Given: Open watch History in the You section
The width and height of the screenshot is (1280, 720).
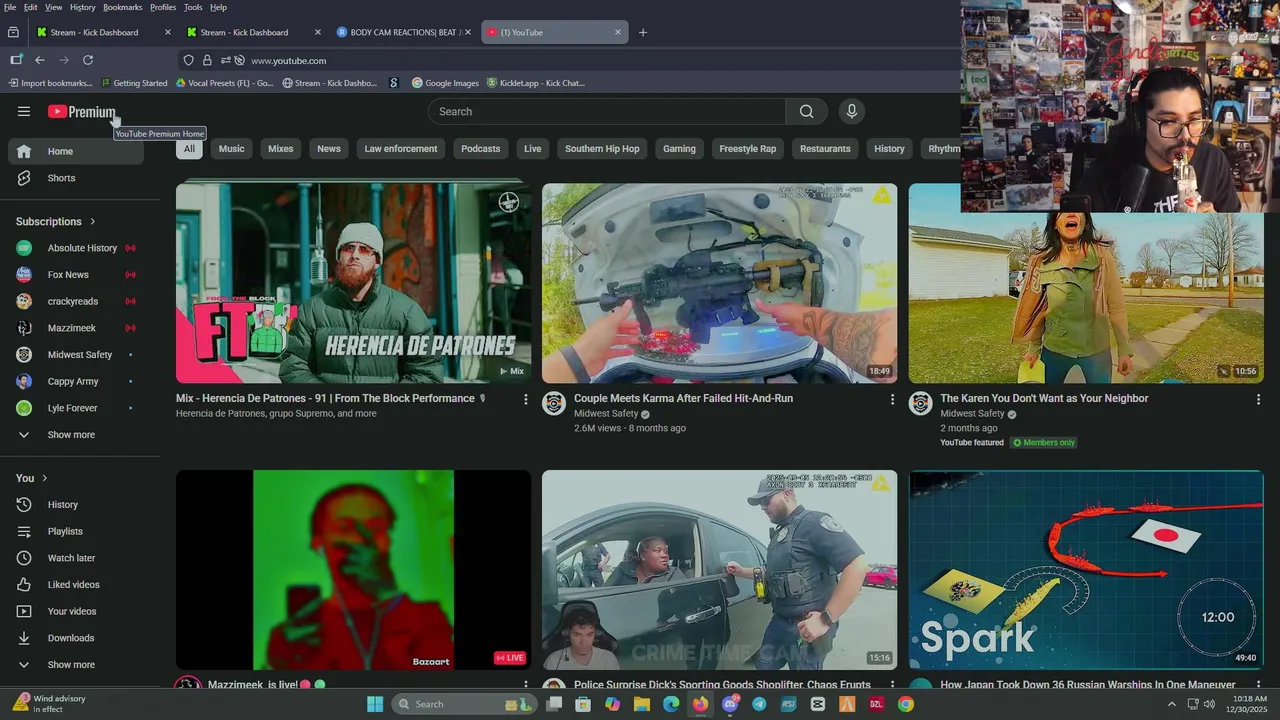Looking at the screenshot, I should pos(76,505).
